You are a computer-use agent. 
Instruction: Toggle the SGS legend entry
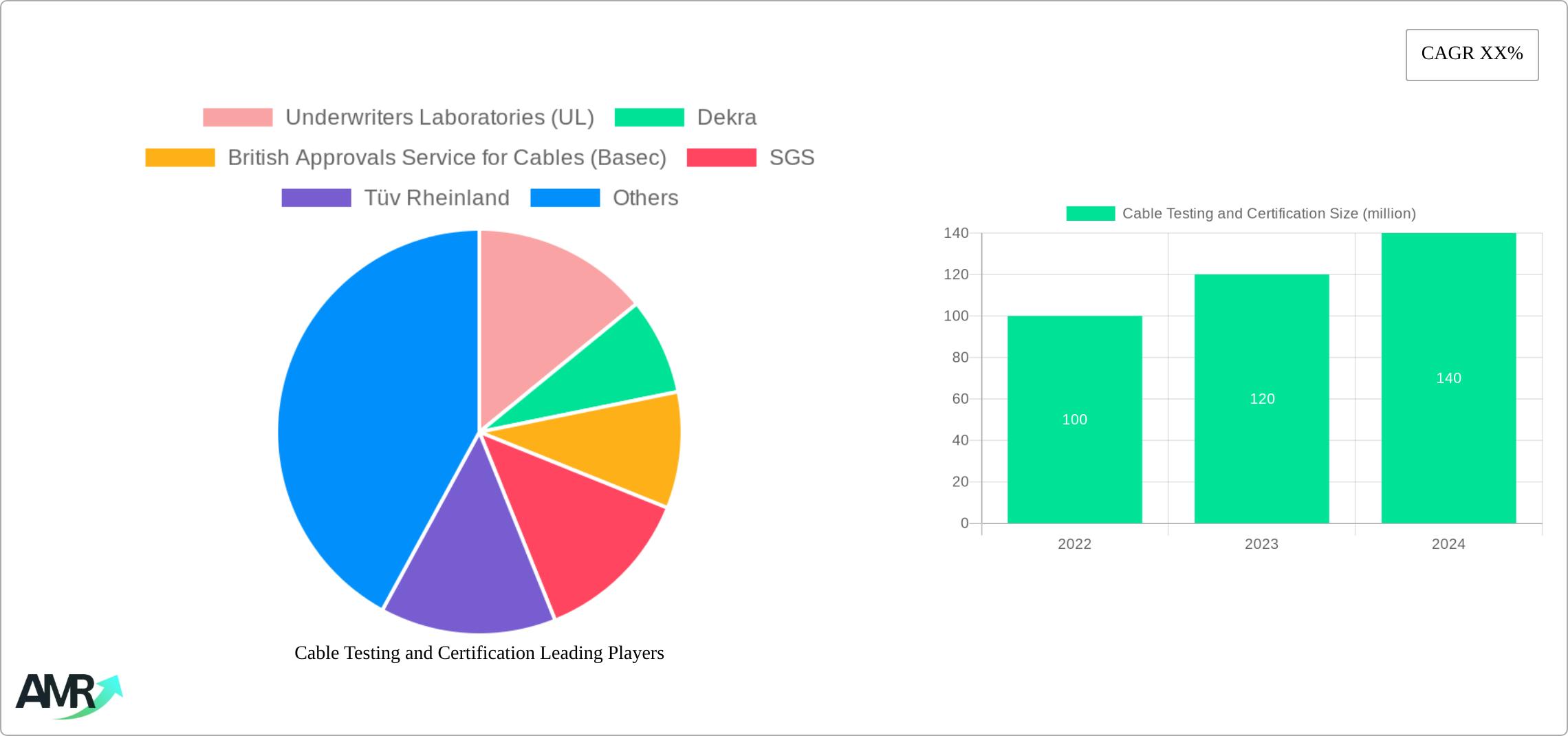tap(792, 158)
